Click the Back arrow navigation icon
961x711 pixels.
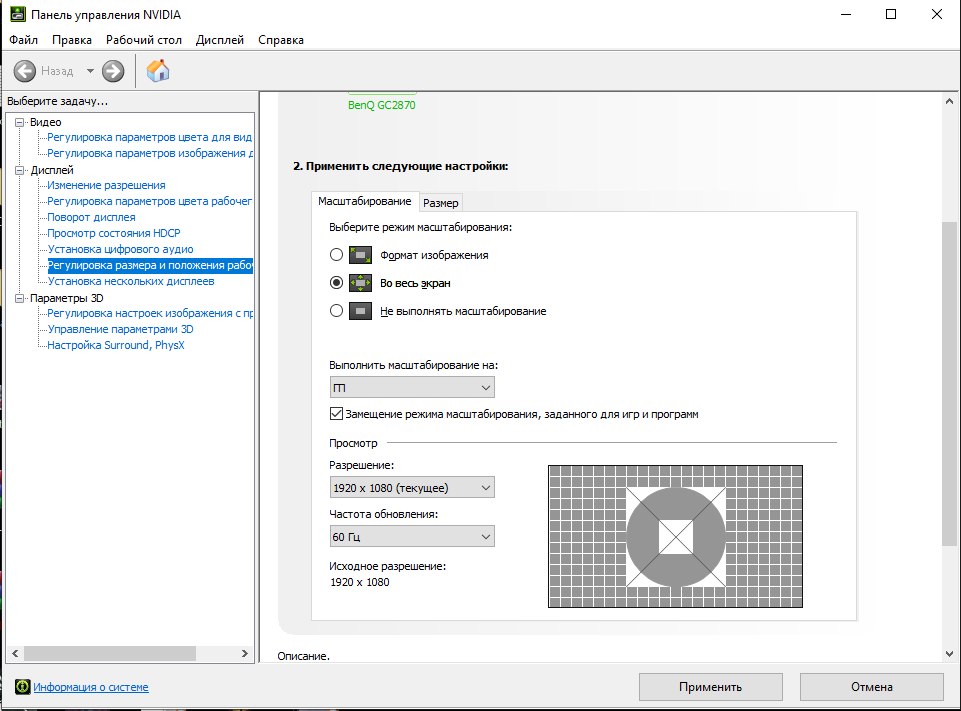tap(24, 71)
